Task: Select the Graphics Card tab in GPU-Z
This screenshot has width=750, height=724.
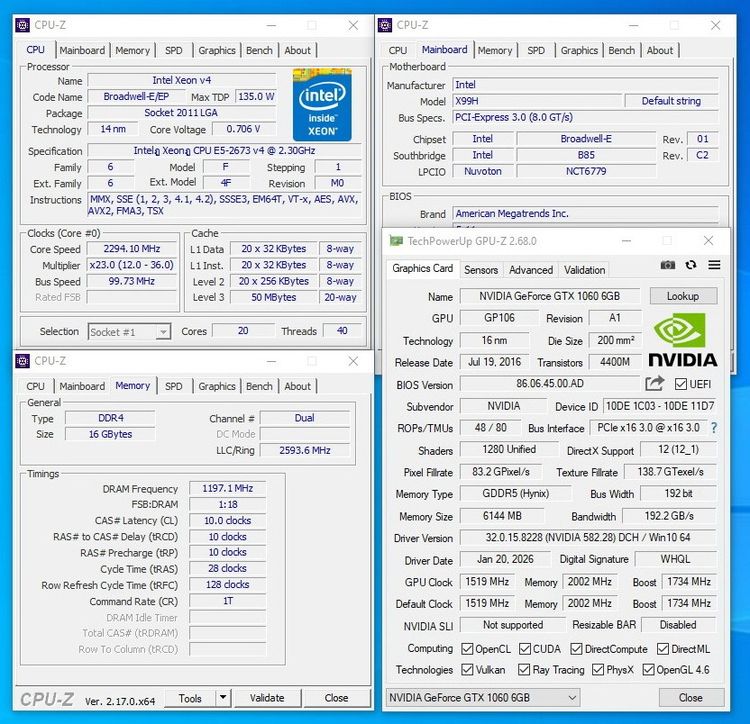Action: point(422,268)
